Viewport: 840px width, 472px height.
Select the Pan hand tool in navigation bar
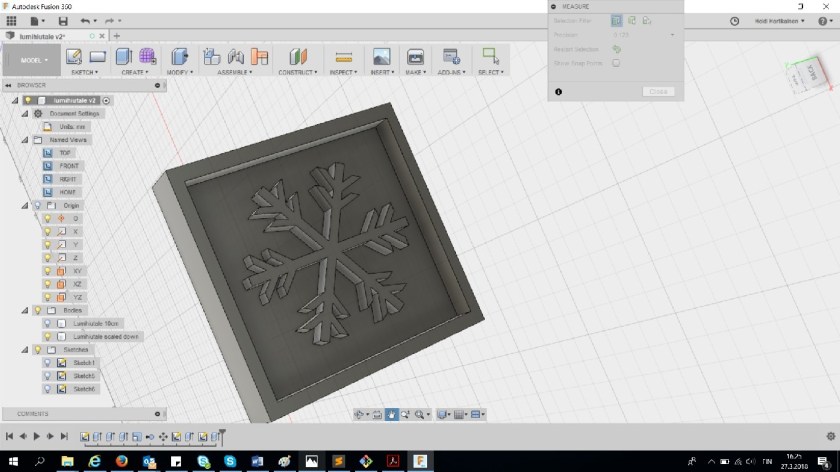[x=392, y=414]
